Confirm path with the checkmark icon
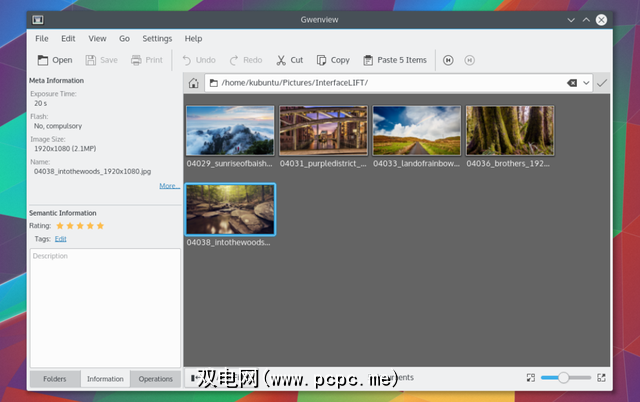Image resolution: width=640 pixels, height=402 pixels. (601, 84)
